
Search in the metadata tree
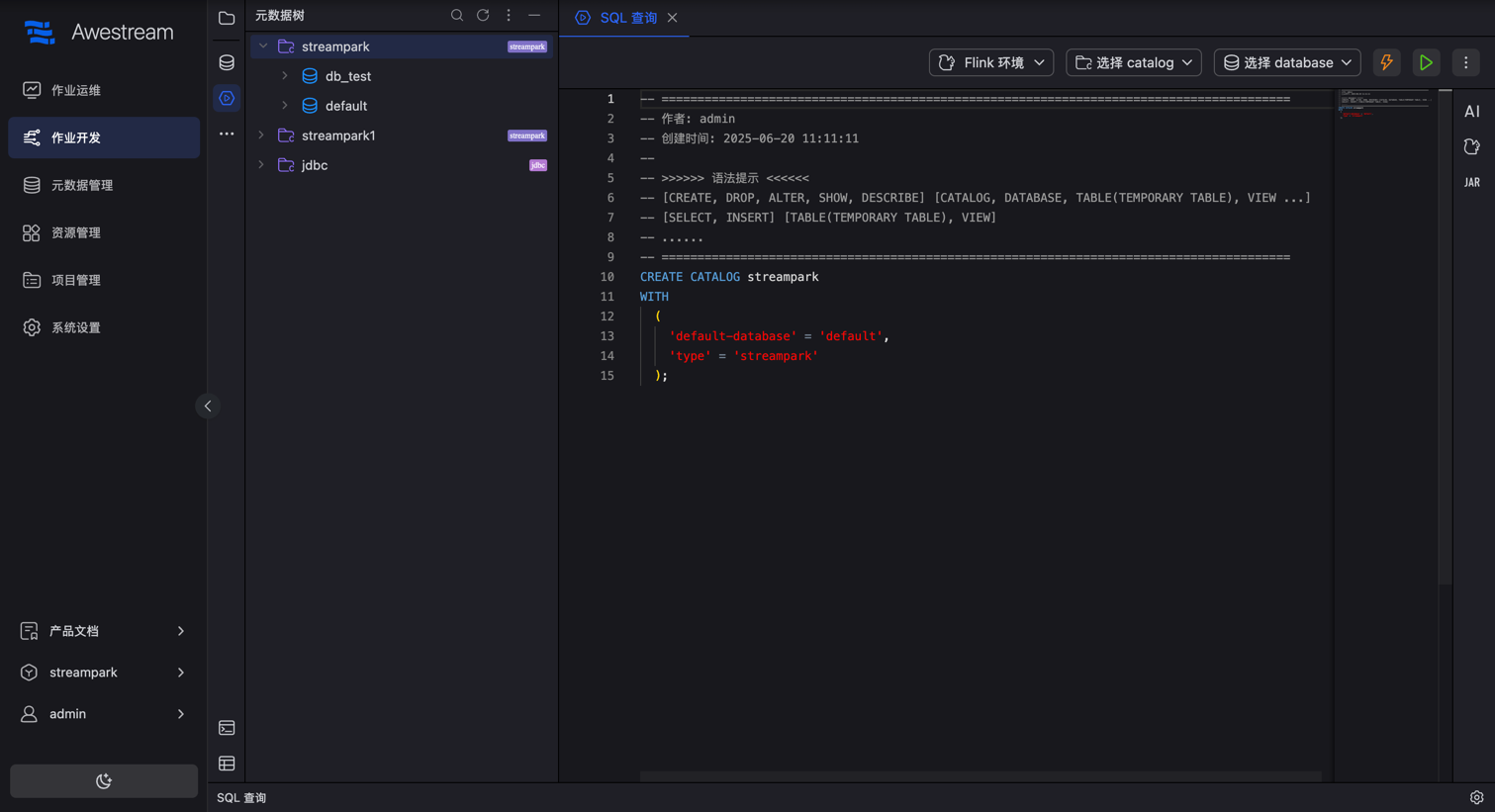[x=457, y=16]
